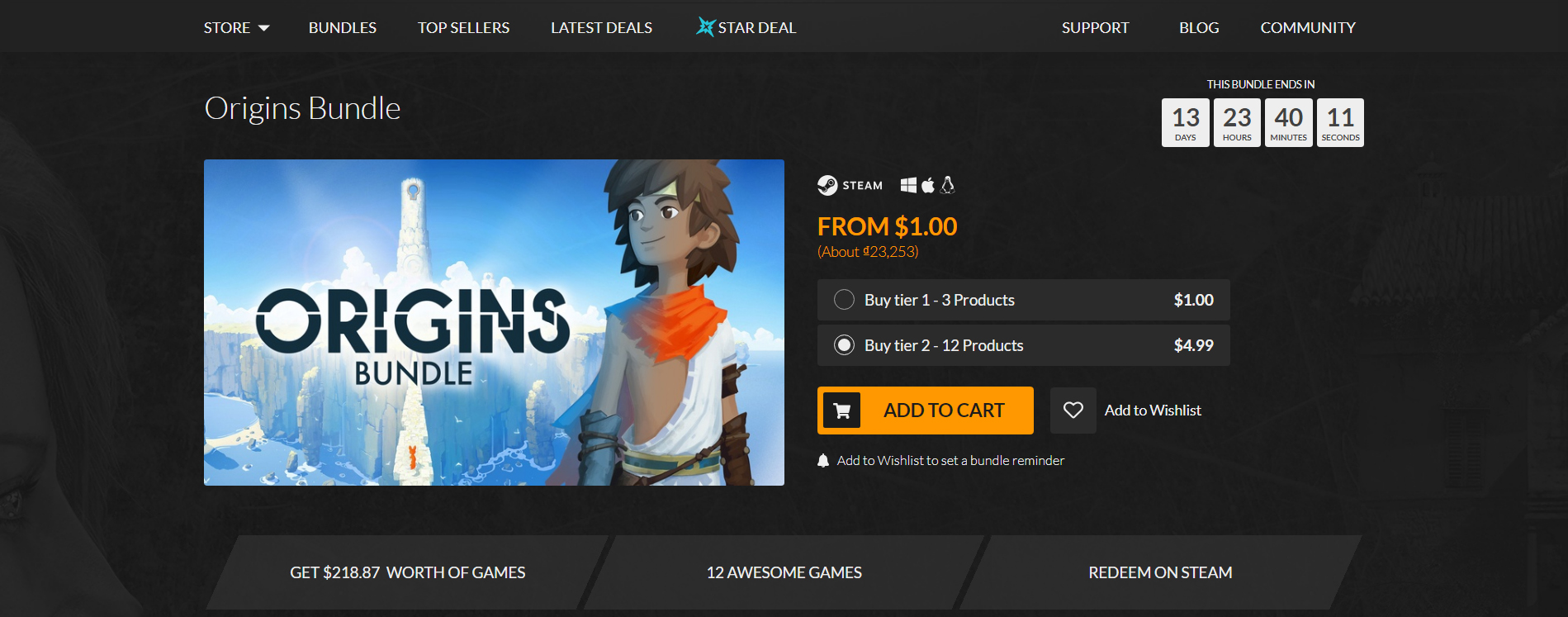Open the Blog link
Image resolution: width=1568 pixels, height=617 pixels.
click(1199, 28)
